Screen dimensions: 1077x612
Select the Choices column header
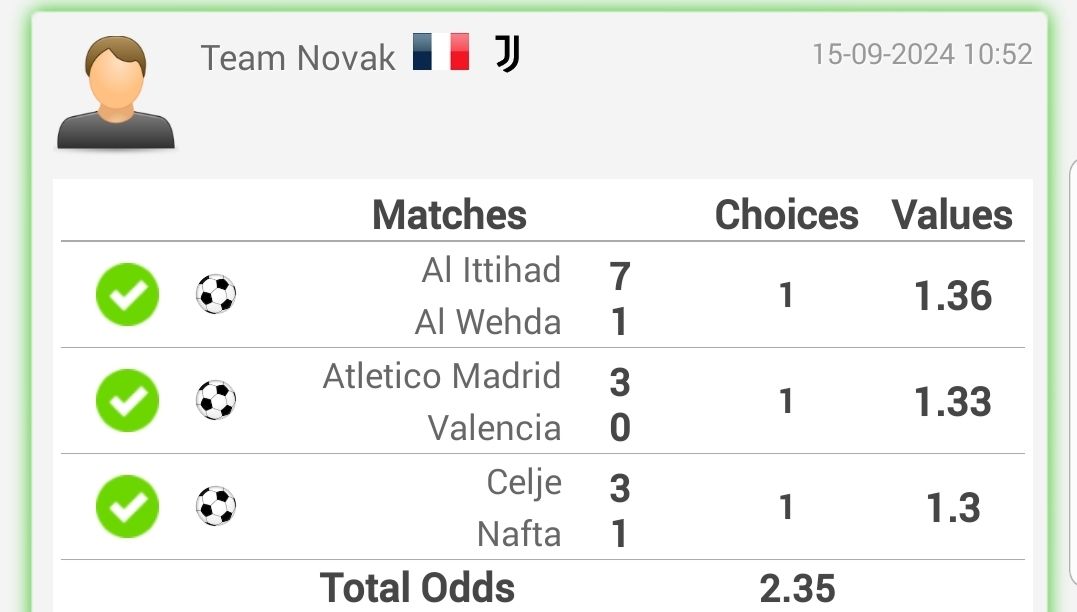[x=786, y=215]
